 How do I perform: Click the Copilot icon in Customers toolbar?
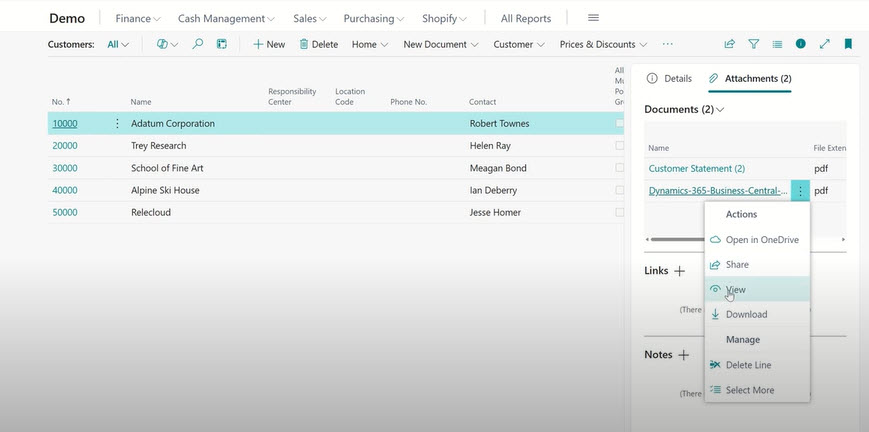click(162, 44)
